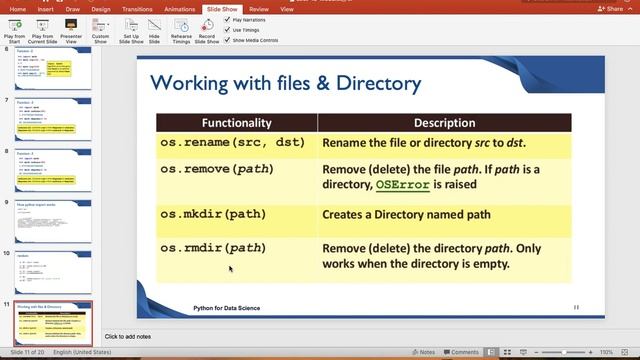
Task: Open the View tab
Action: point(287,9)
